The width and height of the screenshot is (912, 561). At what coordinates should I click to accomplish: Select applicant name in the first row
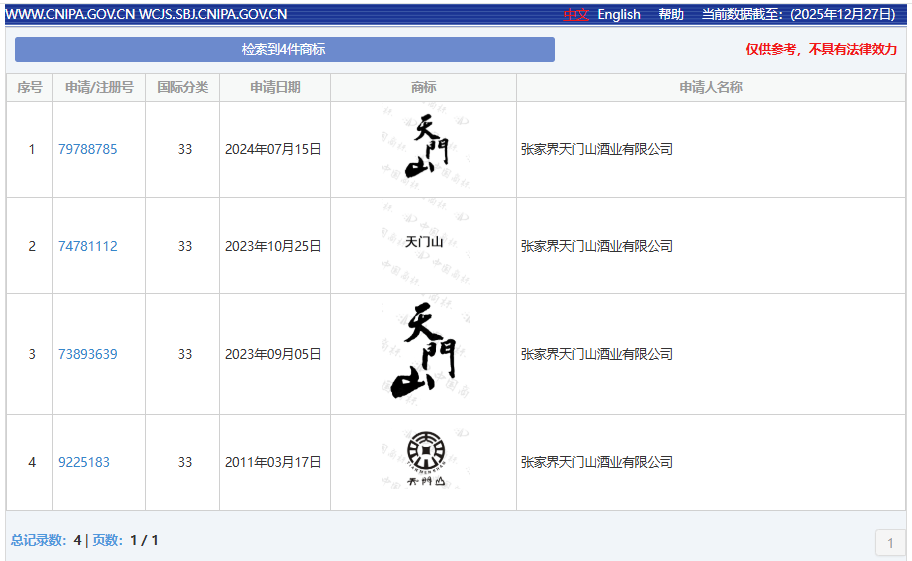(x=597, y=149)
